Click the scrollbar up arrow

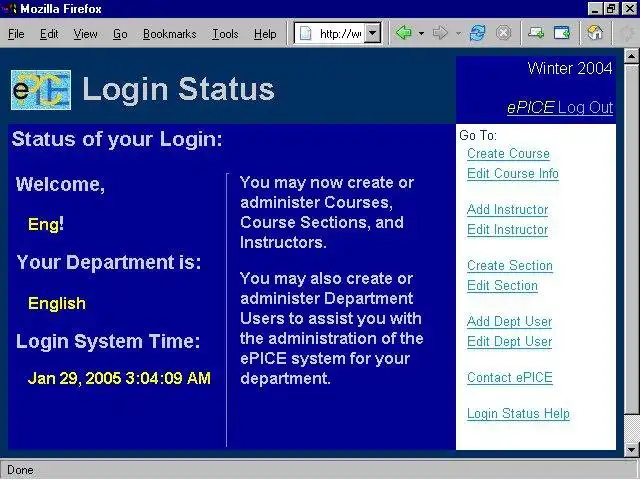[x=631, y=56]
